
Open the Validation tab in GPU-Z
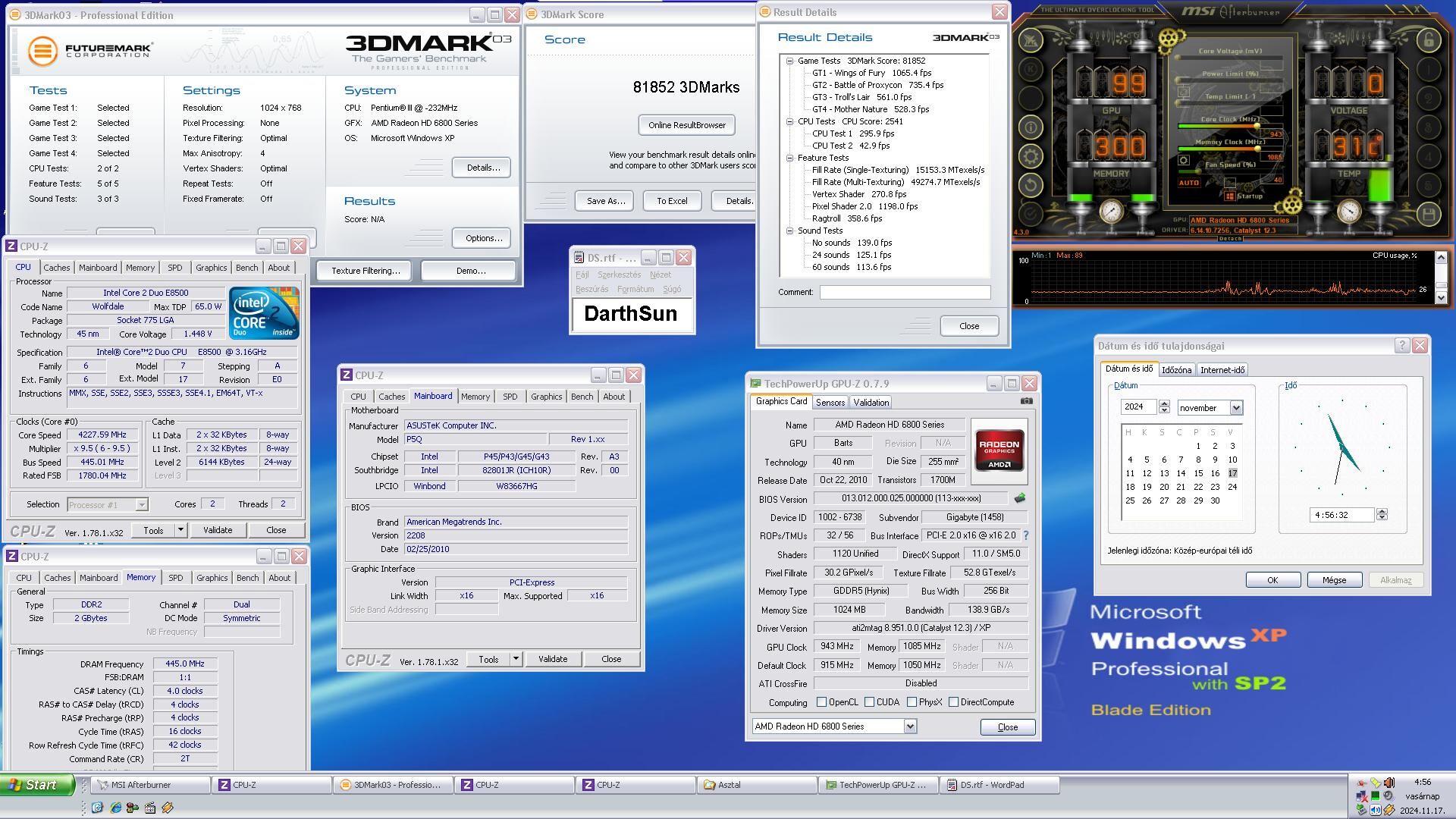(871, 403)
